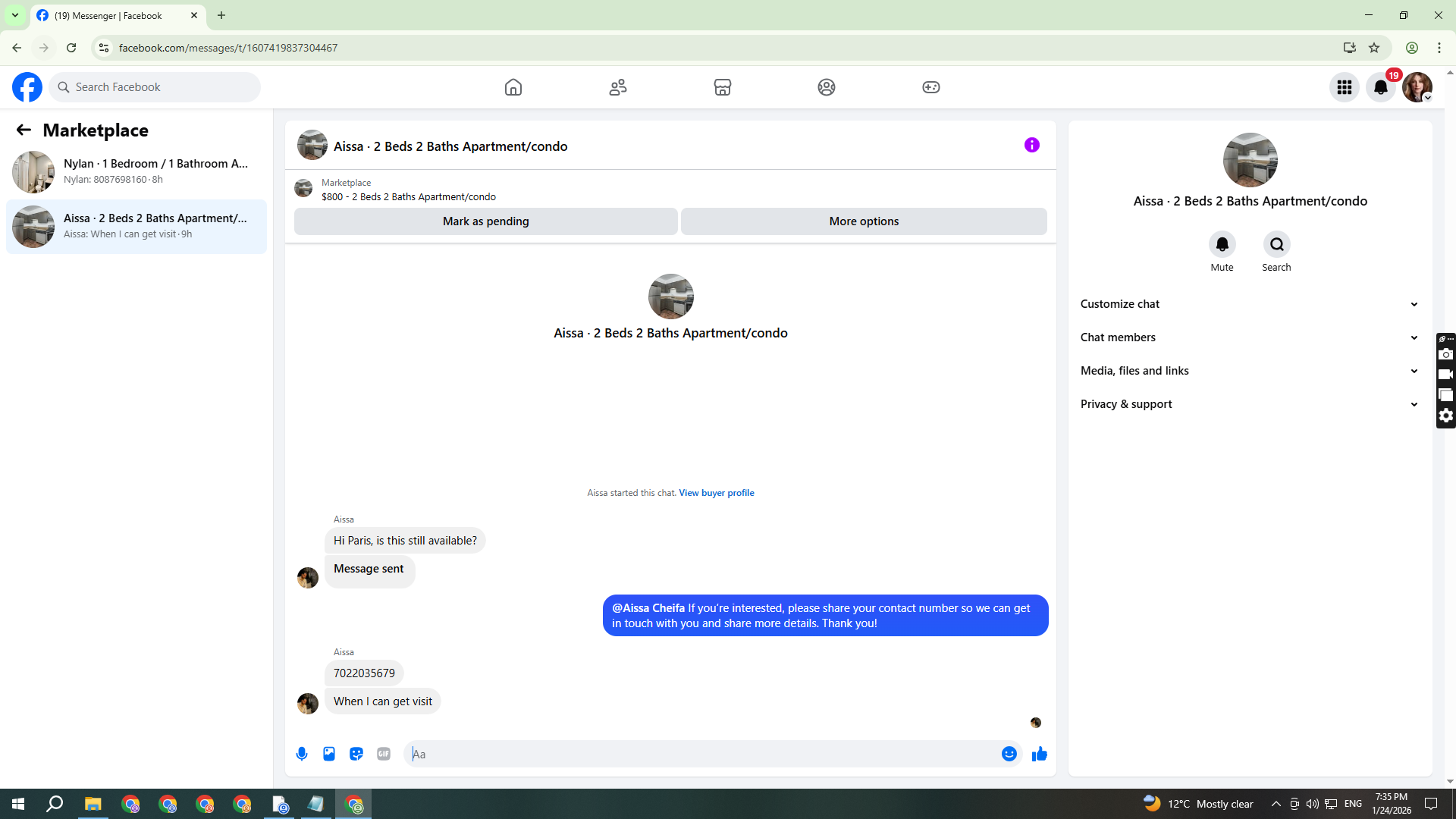Image resolution: width=1456 pixels, height=819 pixels.
Task: Send a thumbs up like
Action: click(x=1039, y=754)
